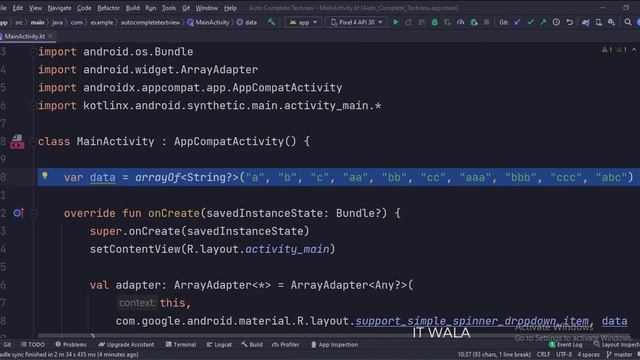Click activity_main in setContentView line

coord(287,249)
